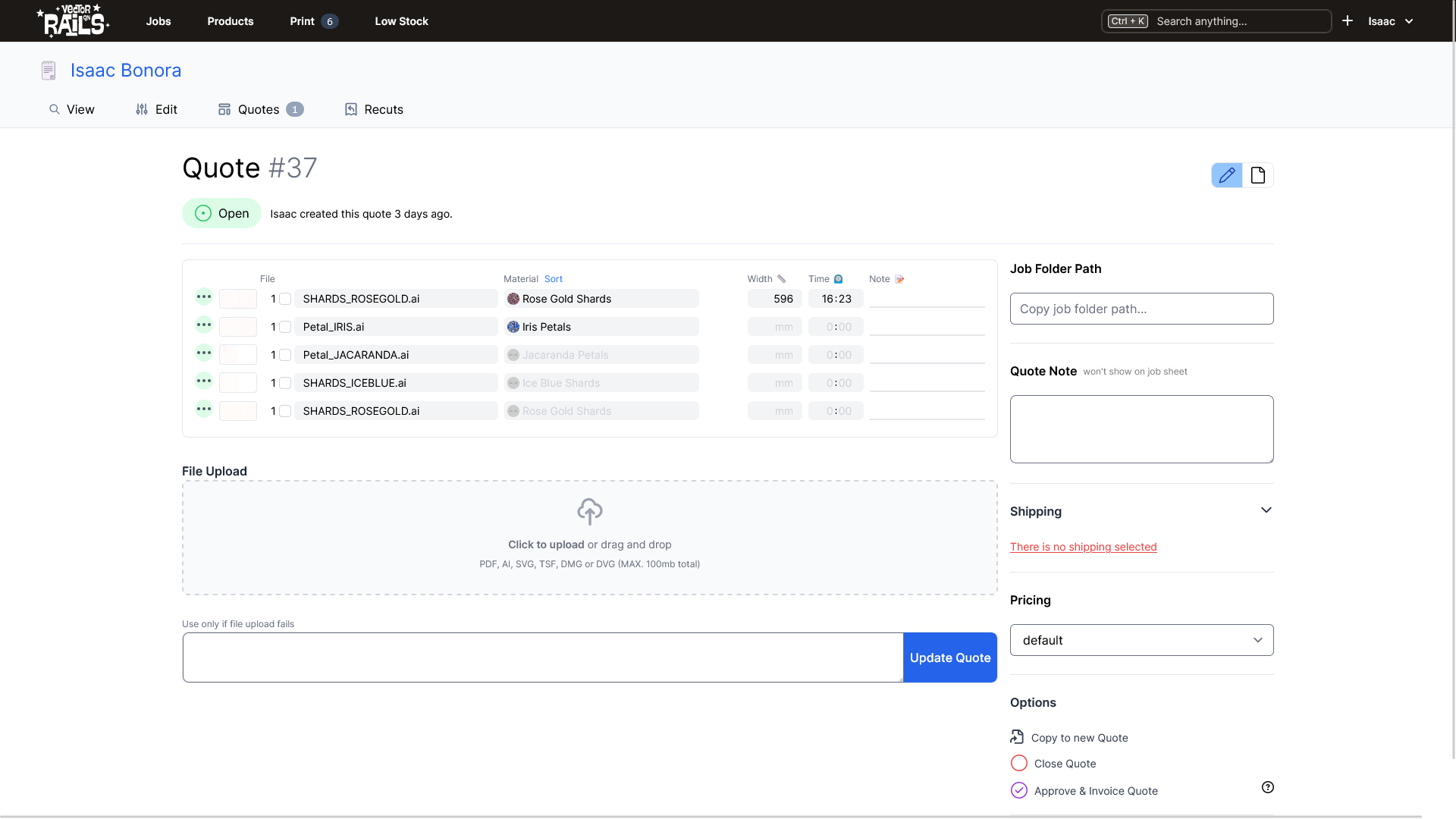Click the help question mark icon
This screenshot has width=1456, height=819.
pos(1267,787)
